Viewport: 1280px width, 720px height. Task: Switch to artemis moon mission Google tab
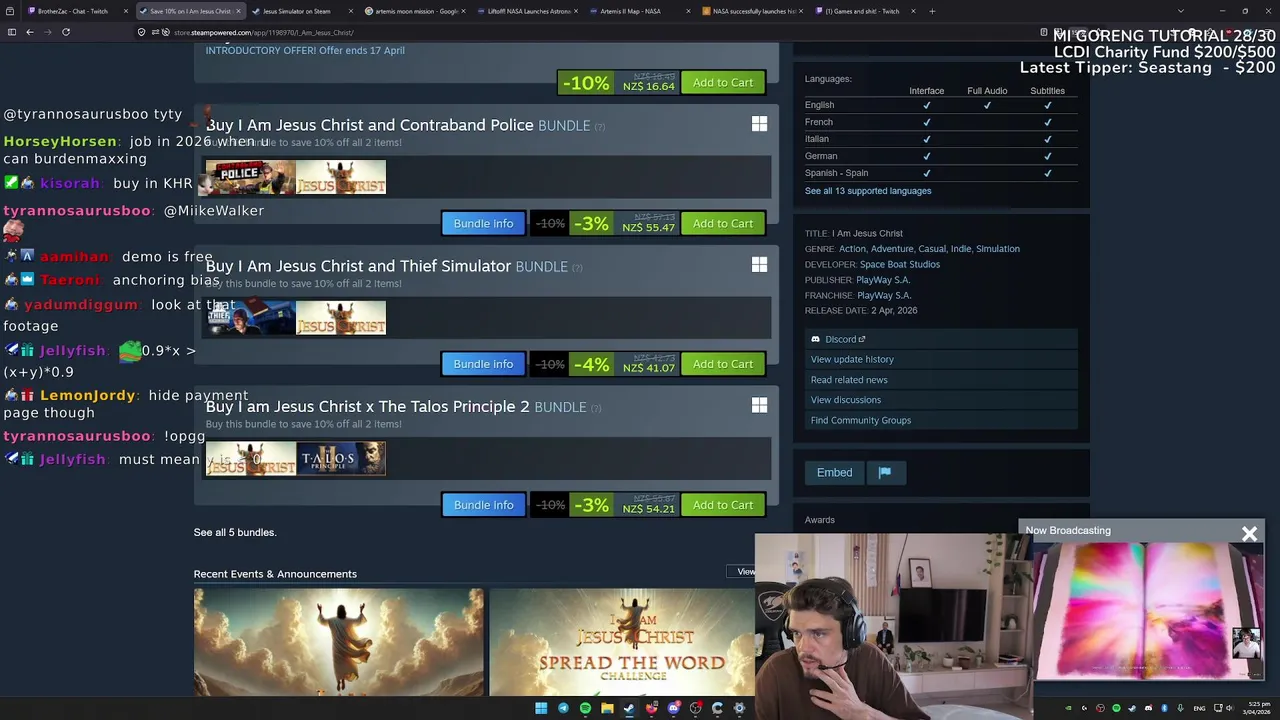[416, 11]
